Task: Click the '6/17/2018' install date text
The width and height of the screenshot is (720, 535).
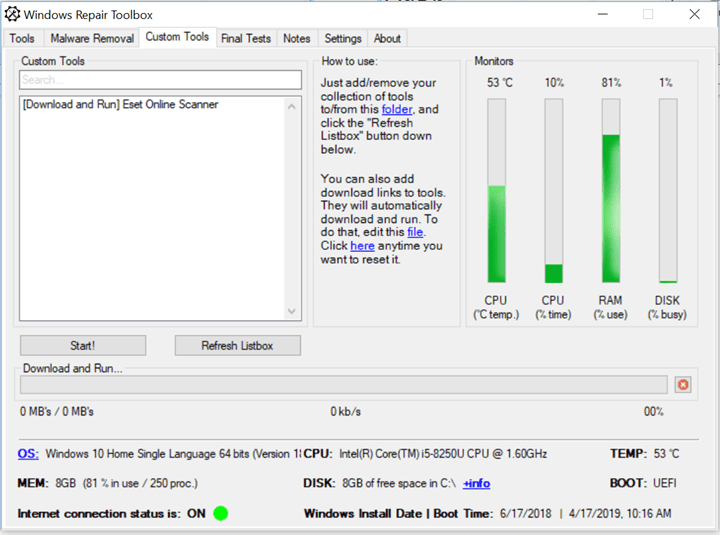Action: click(525, 513)
